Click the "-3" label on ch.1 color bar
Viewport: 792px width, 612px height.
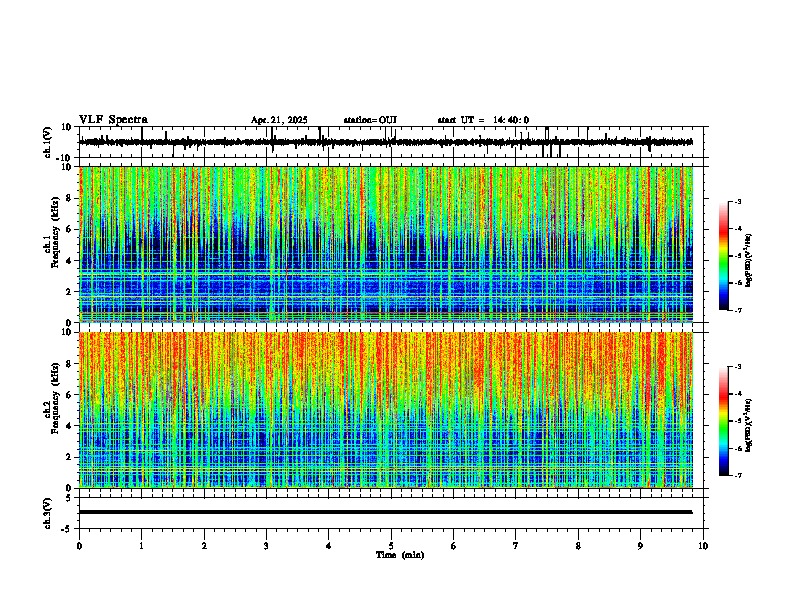738,201
